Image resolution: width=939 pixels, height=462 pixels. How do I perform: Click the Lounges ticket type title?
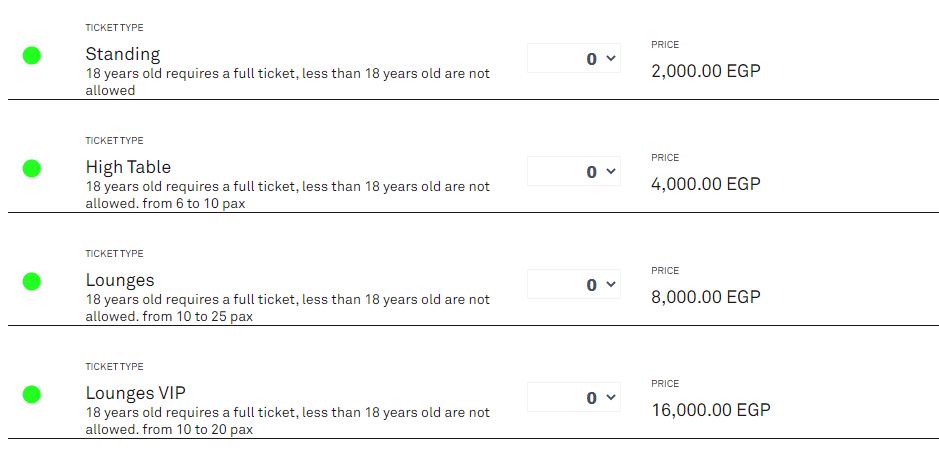[120, 280]
